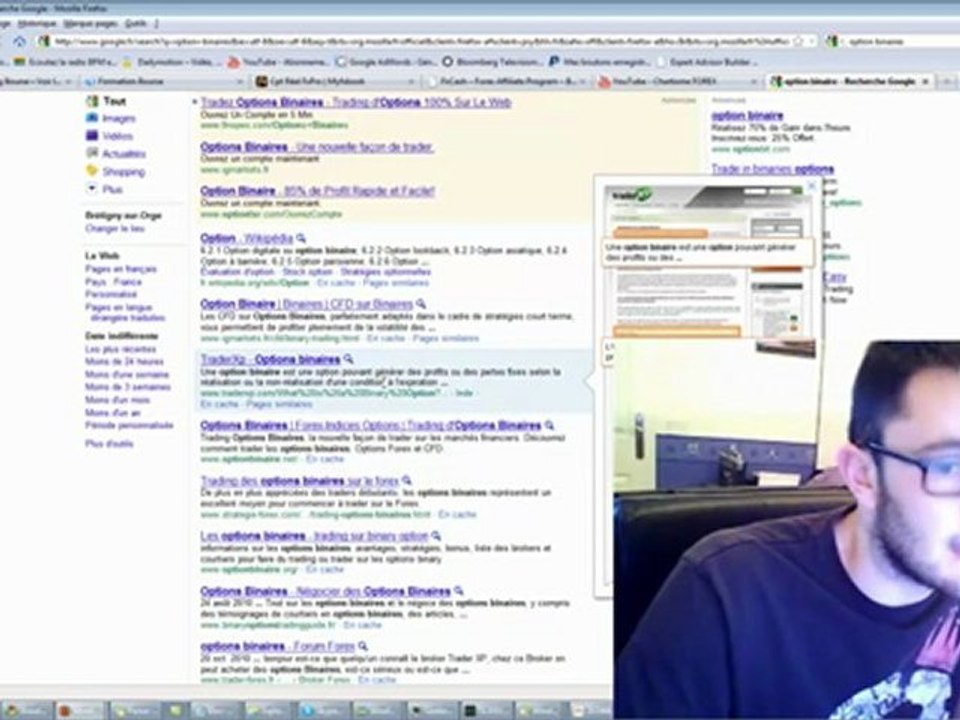Click magnifier beside Négocier des Options Binaires result
Viewport: 960px width, 720px height.
click(x=459, y=591)
